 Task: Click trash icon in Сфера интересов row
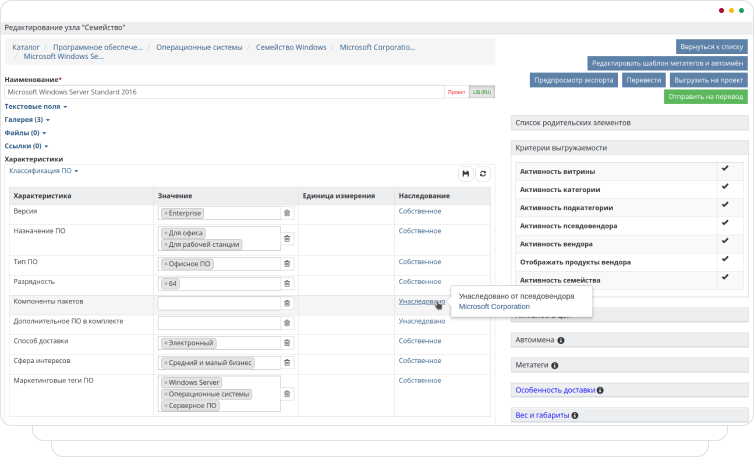pos(287,362)
